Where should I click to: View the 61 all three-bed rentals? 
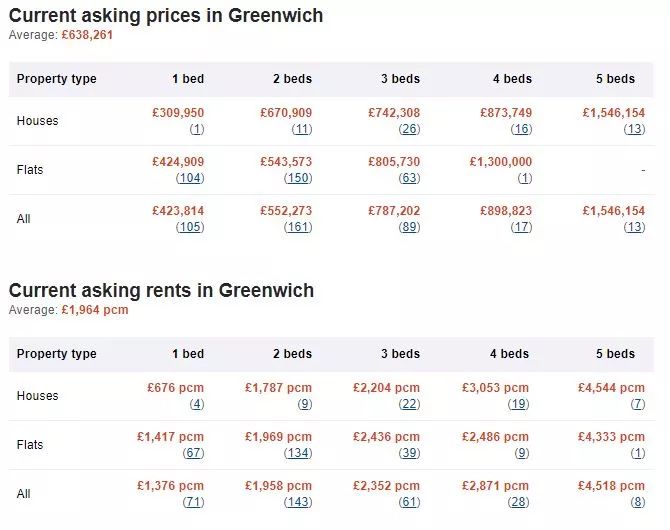pos(409,502)
